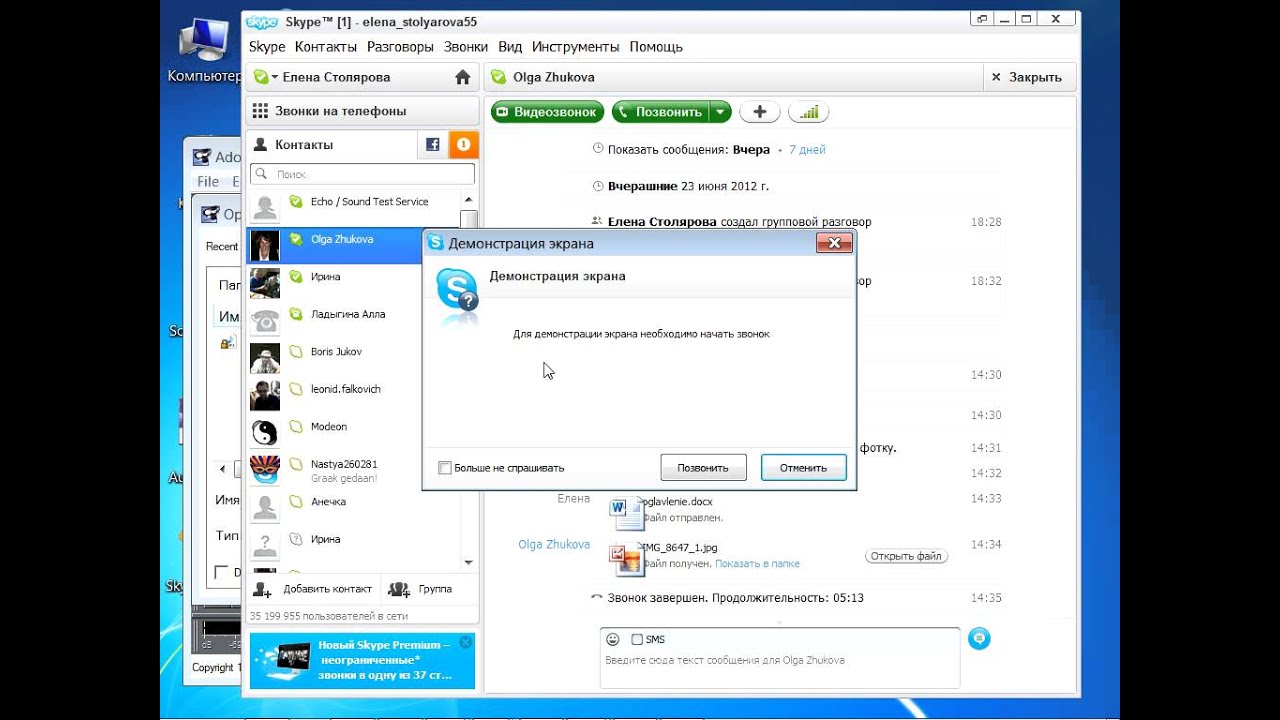Viewport: 1280px width, 720px height.
Task: Enable the SMS checkbox
Action: (637, 639)
